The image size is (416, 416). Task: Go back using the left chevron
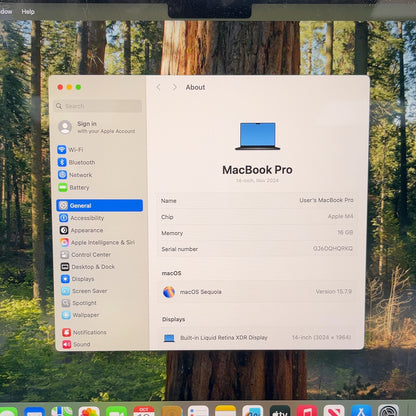click(x=158, y=87)
